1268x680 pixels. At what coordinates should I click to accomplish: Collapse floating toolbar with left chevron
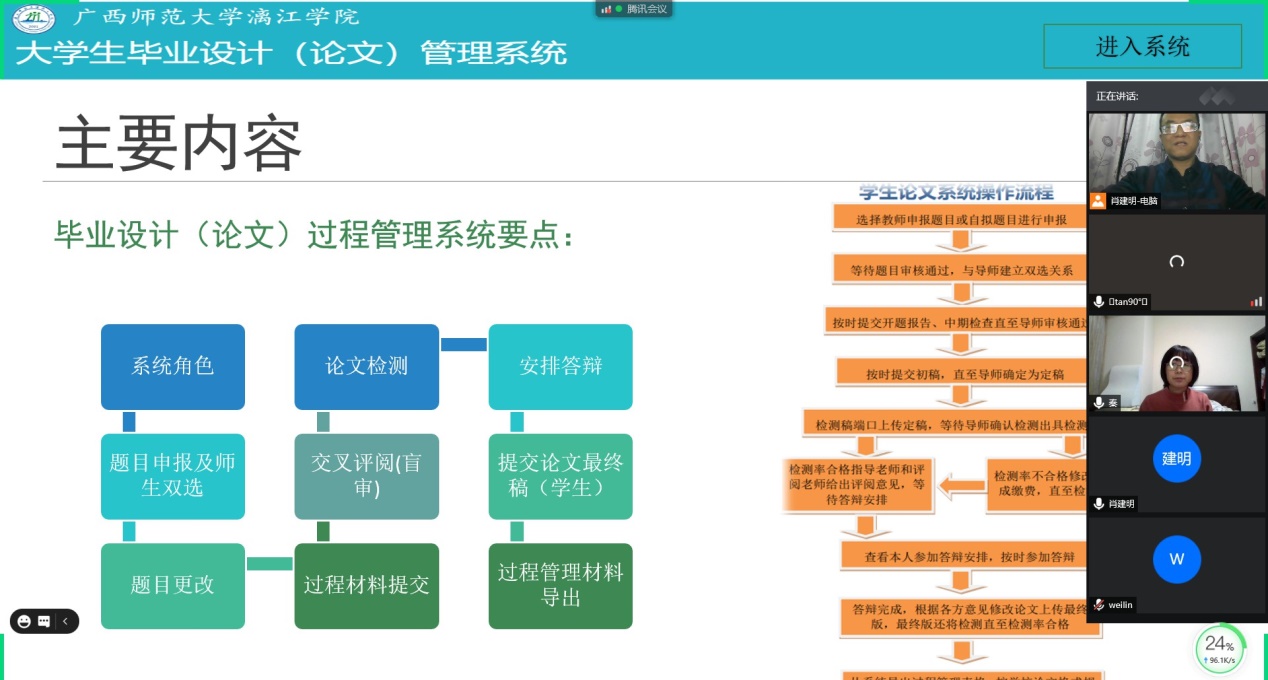(65, 621)
